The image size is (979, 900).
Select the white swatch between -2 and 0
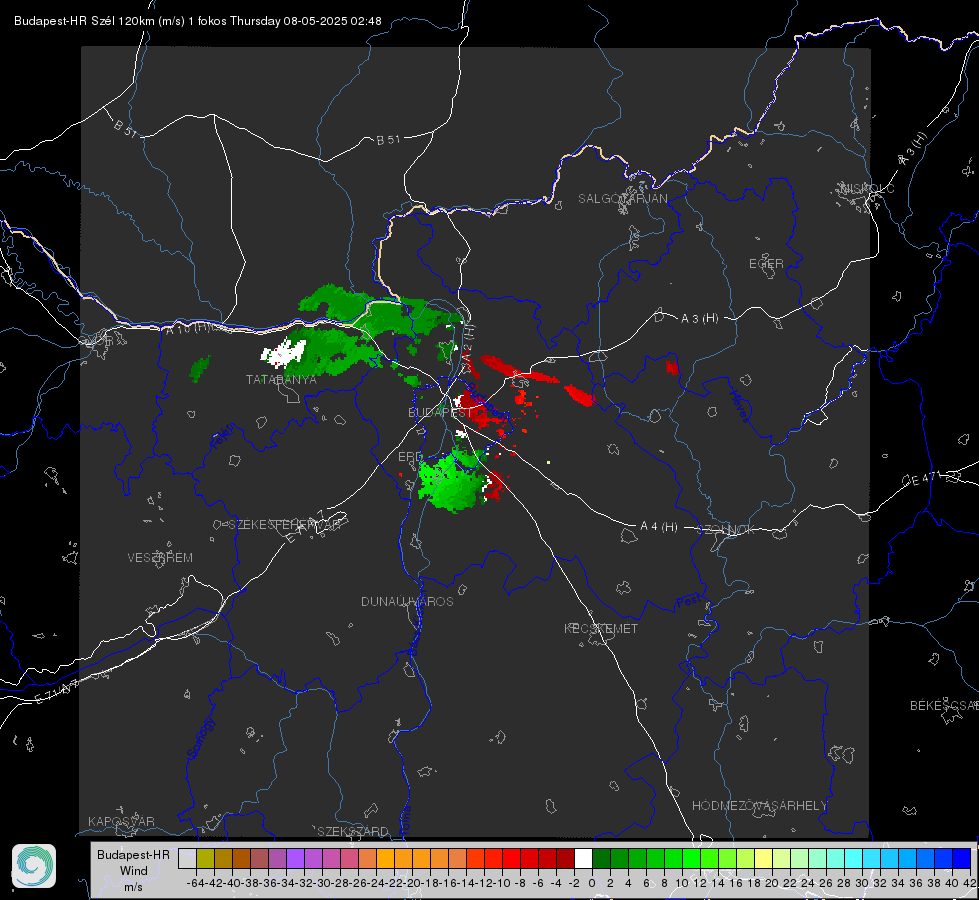coord(583,858)
